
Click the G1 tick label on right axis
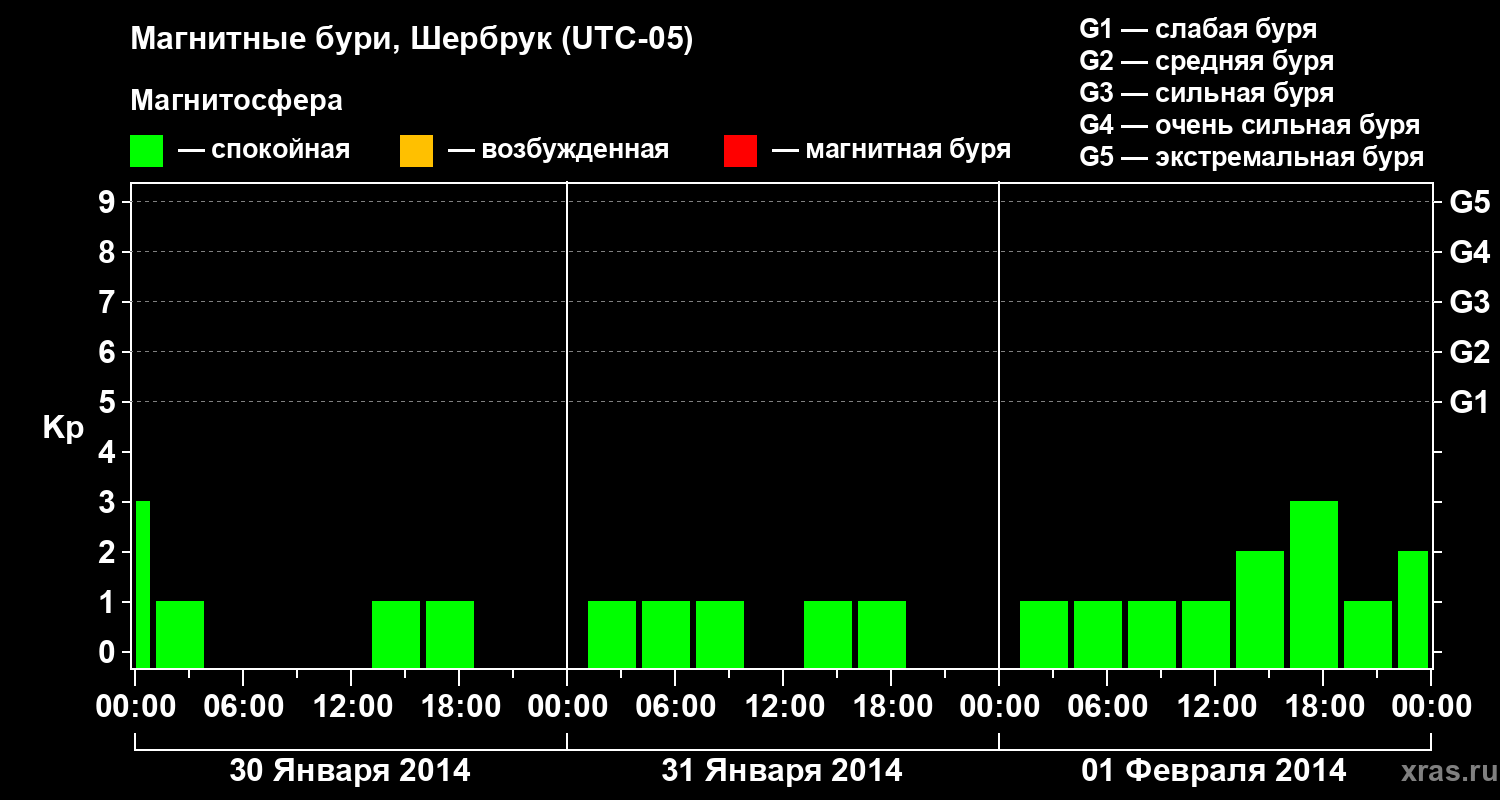1469,402
